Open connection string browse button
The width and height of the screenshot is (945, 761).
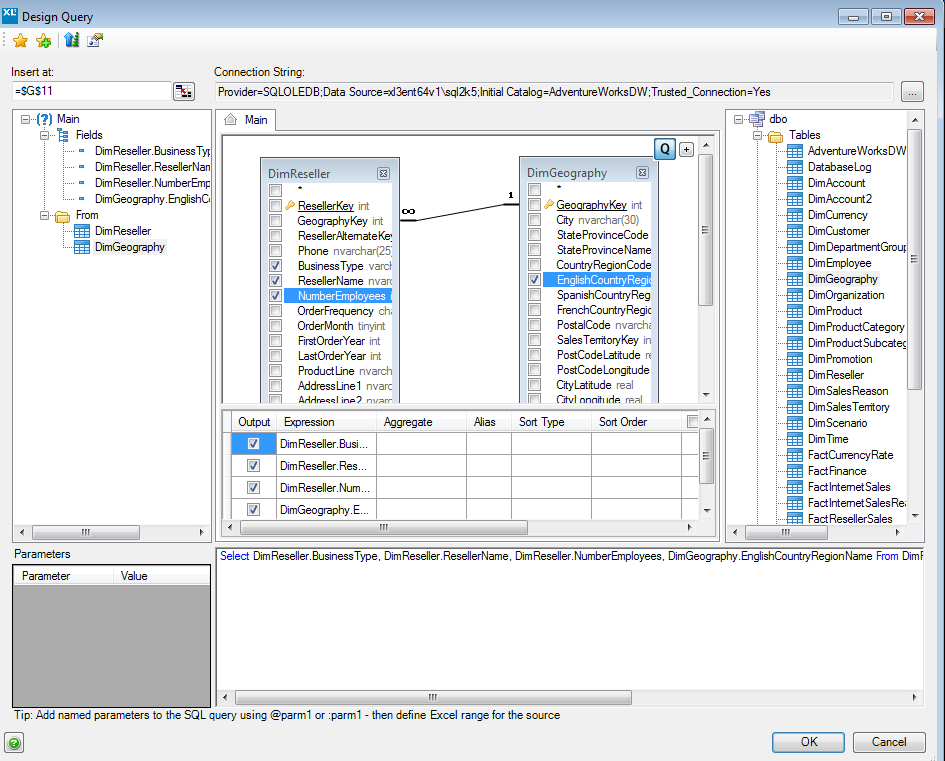point(911,92)
